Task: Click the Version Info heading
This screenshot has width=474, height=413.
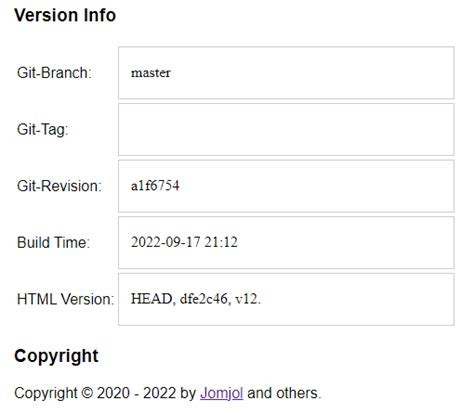Action: pyautogui.click(x=65, y=15)
